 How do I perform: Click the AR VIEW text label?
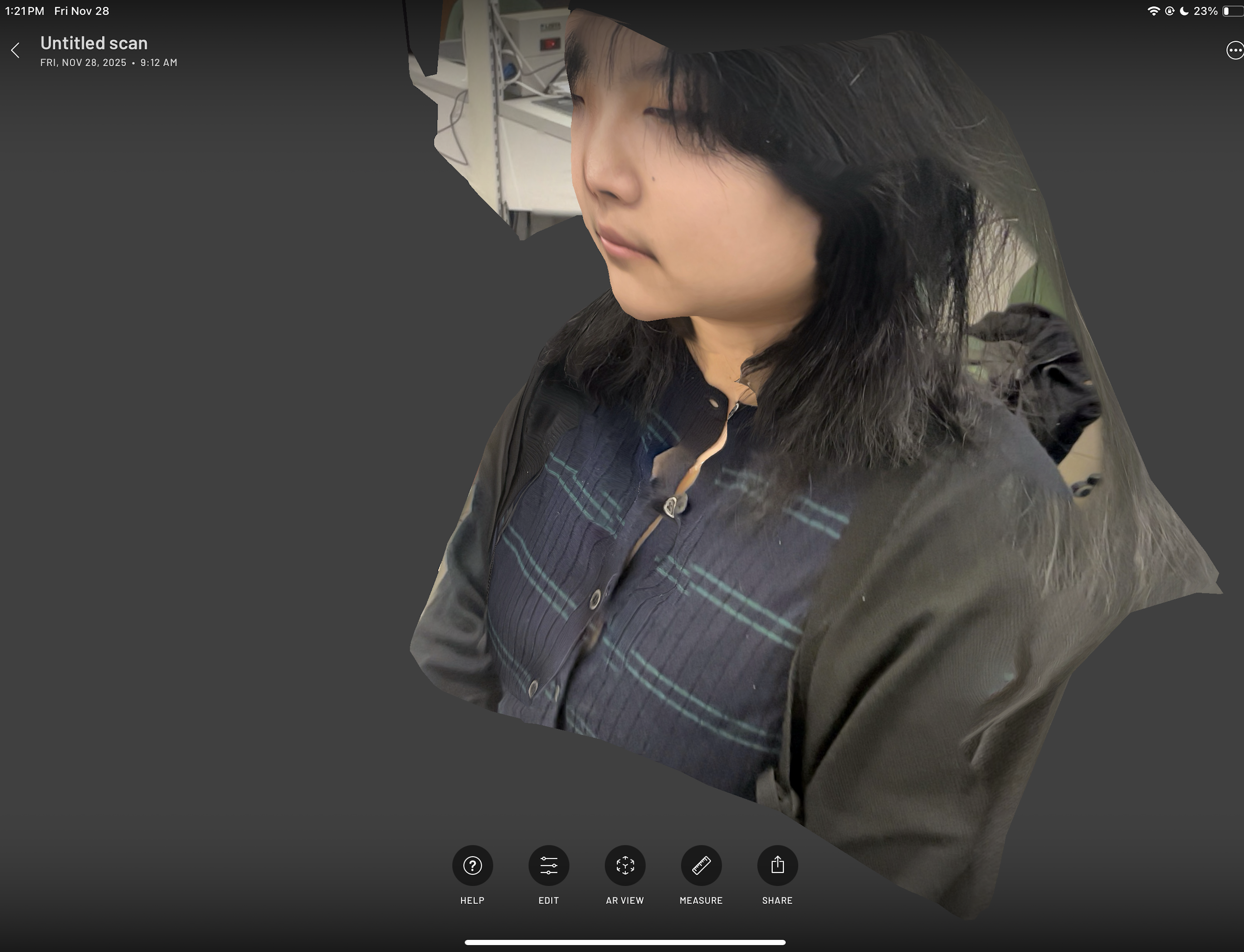(624, 900)
